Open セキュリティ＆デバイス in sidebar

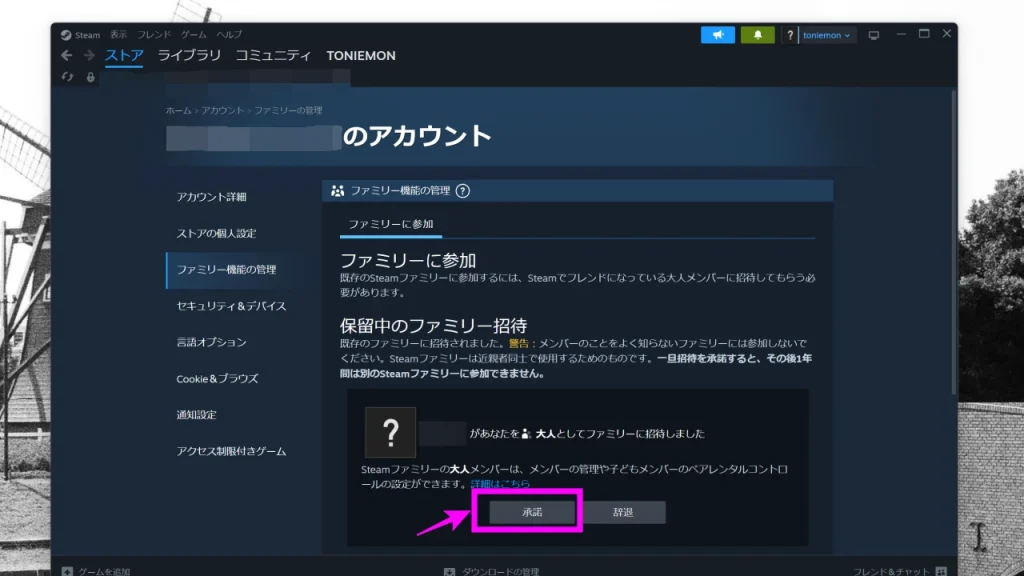(231, 306)
